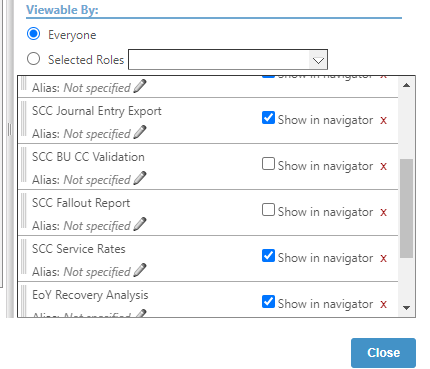Edit alias pencil for SCC BU CC Validation
This screenshot has height=369, width=430.
coord(140,178)
